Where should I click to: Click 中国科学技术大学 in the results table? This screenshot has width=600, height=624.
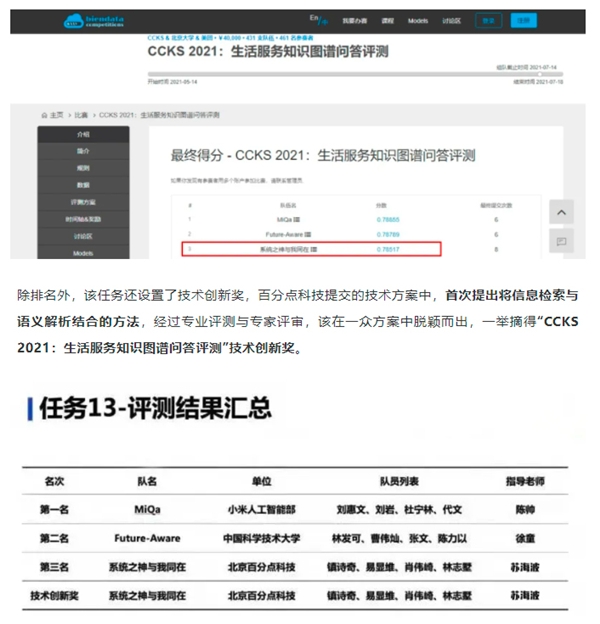coord(261,539)
